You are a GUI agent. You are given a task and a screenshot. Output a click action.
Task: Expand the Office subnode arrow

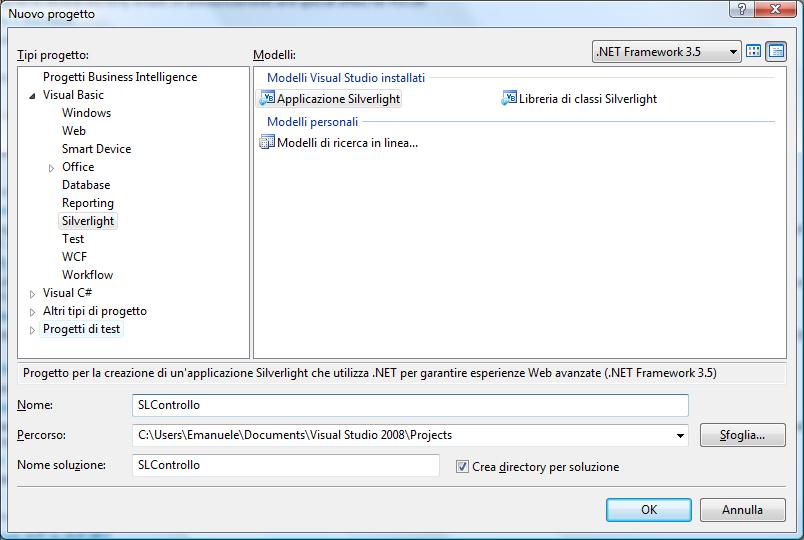coord(51,168)
